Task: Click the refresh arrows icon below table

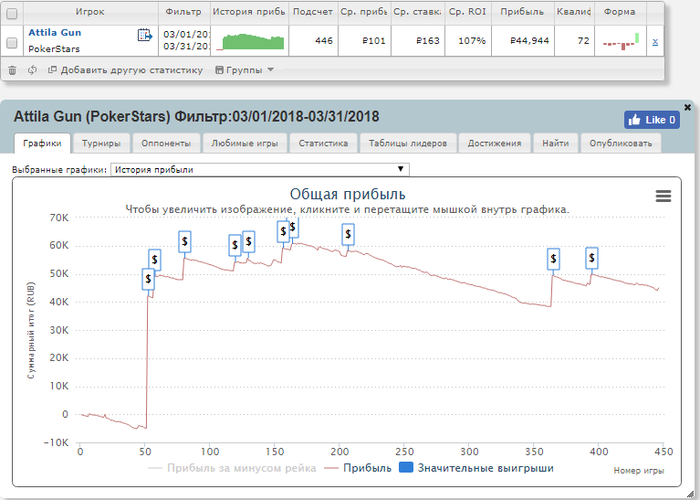Action: click(32, 70)
